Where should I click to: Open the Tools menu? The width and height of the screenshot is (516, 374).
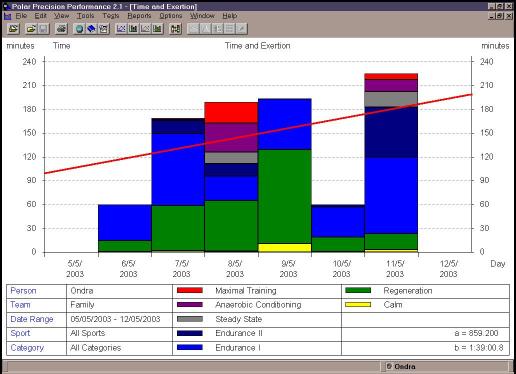[x=86, y=16]
